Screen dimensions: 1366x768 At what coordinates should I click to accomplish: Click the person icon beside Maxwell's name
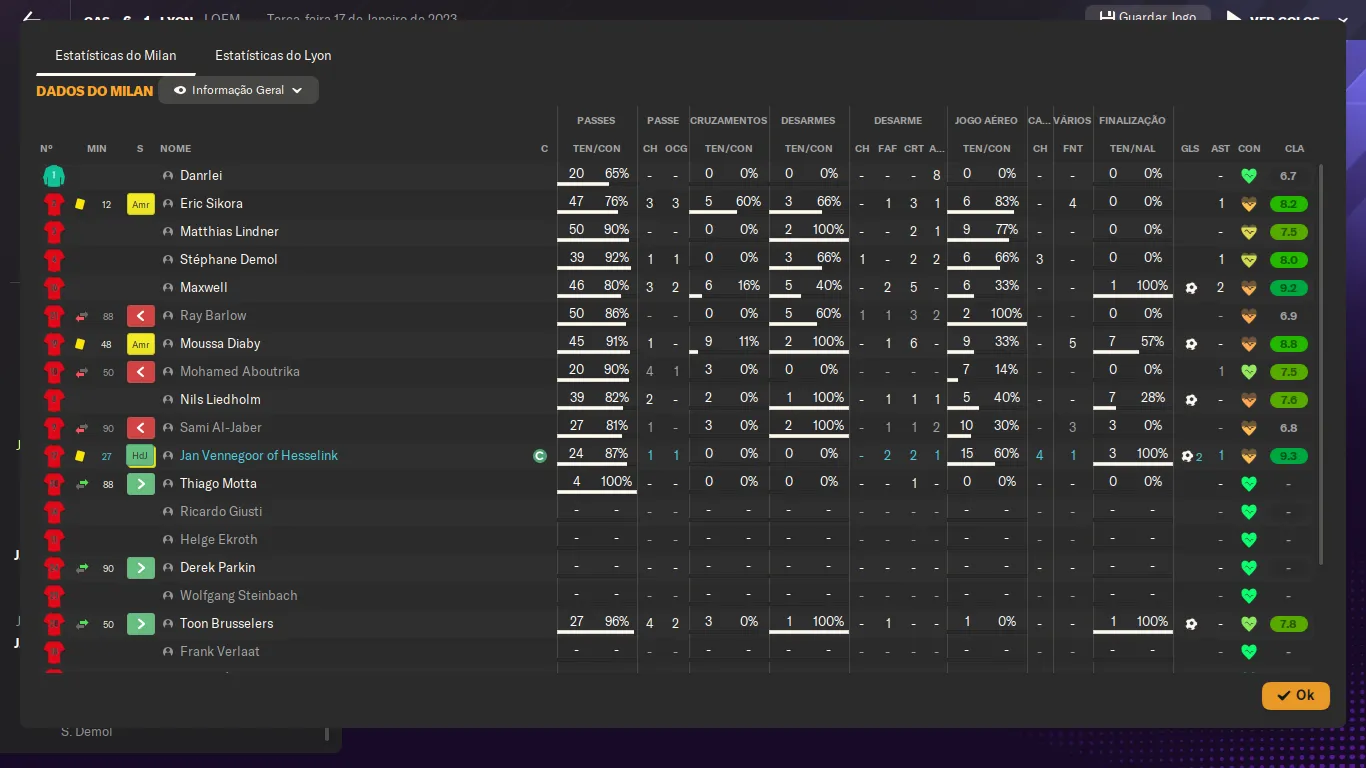pos(168,288)
